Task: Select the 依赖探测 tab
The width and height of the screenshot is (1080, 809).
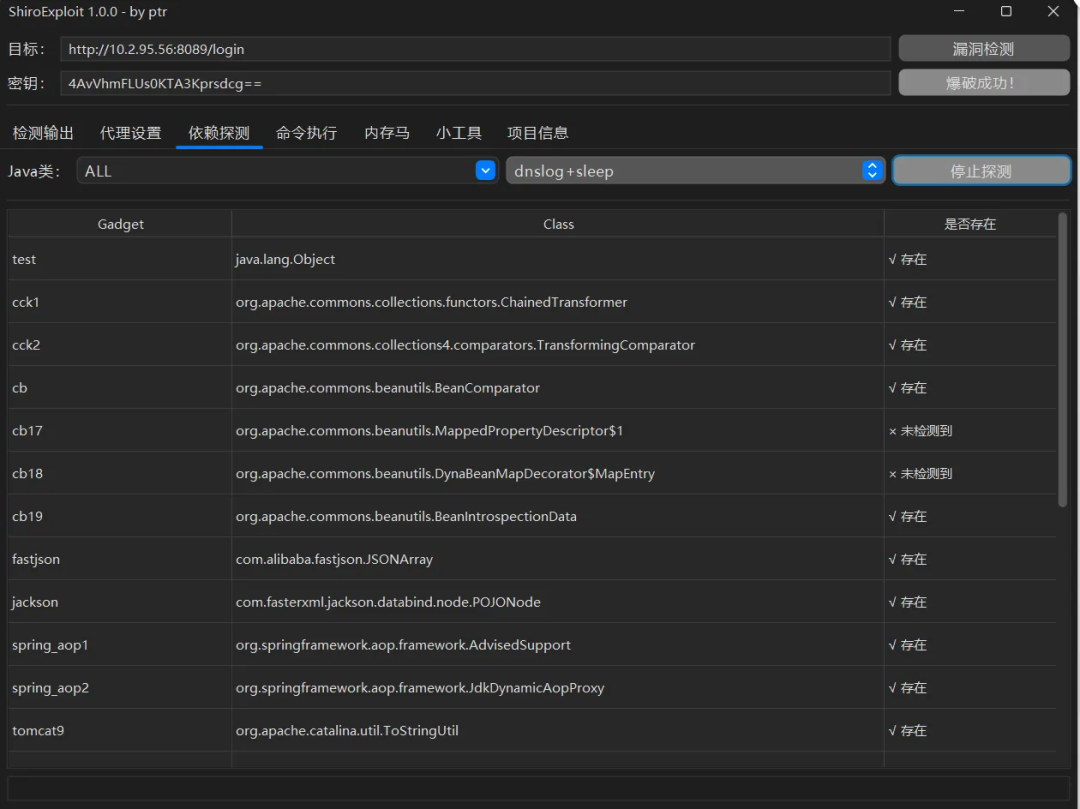Action: (x=219, y=133)
